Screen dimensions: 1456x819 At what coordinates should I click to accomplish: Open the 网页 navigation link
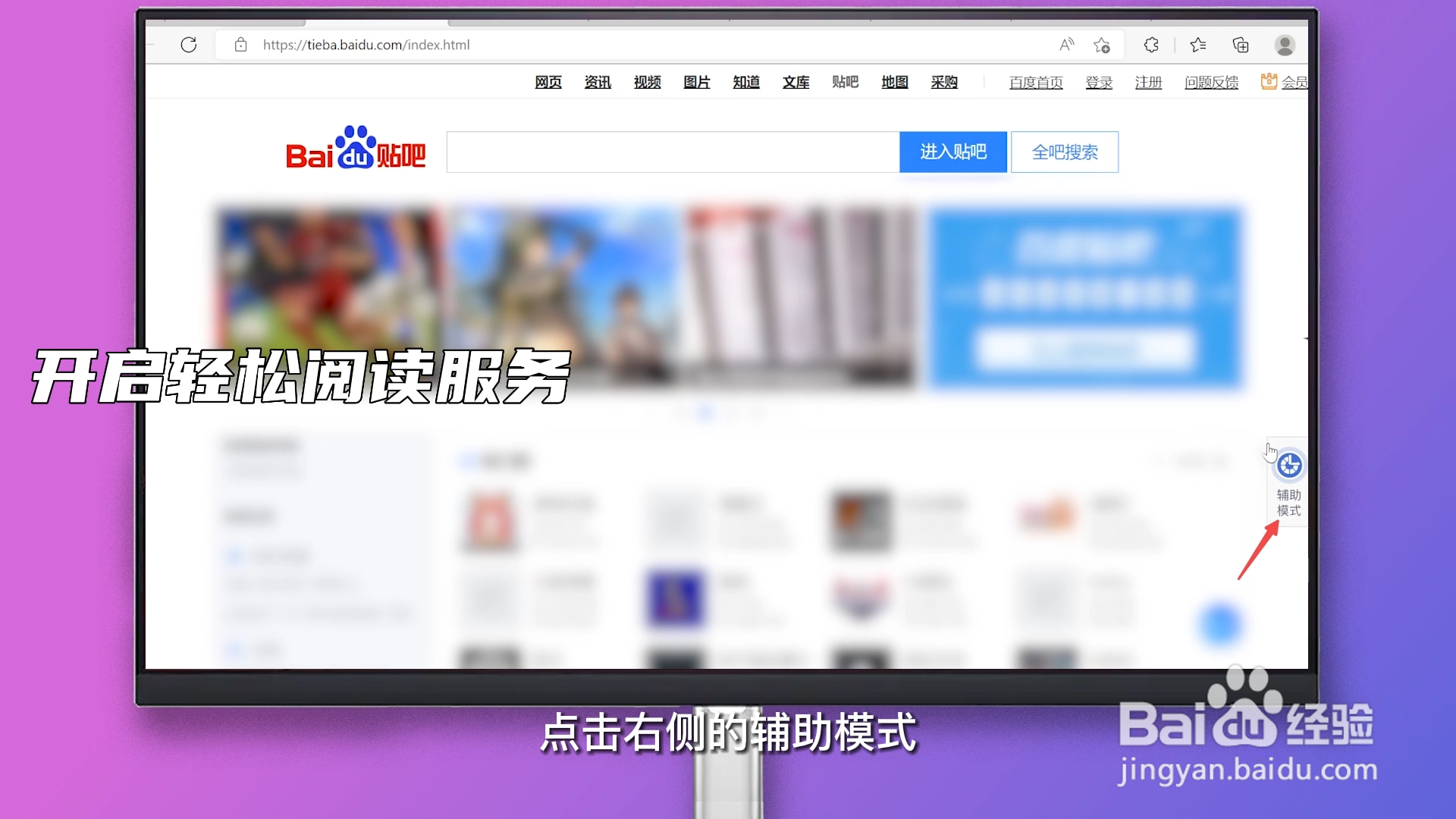click(548, 82)
